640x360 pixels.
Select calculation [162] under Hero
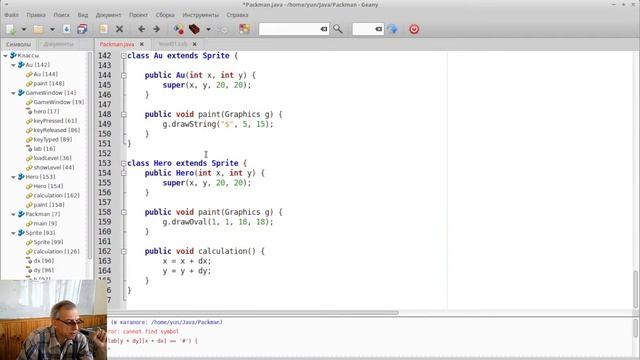[x=56, y=196]
